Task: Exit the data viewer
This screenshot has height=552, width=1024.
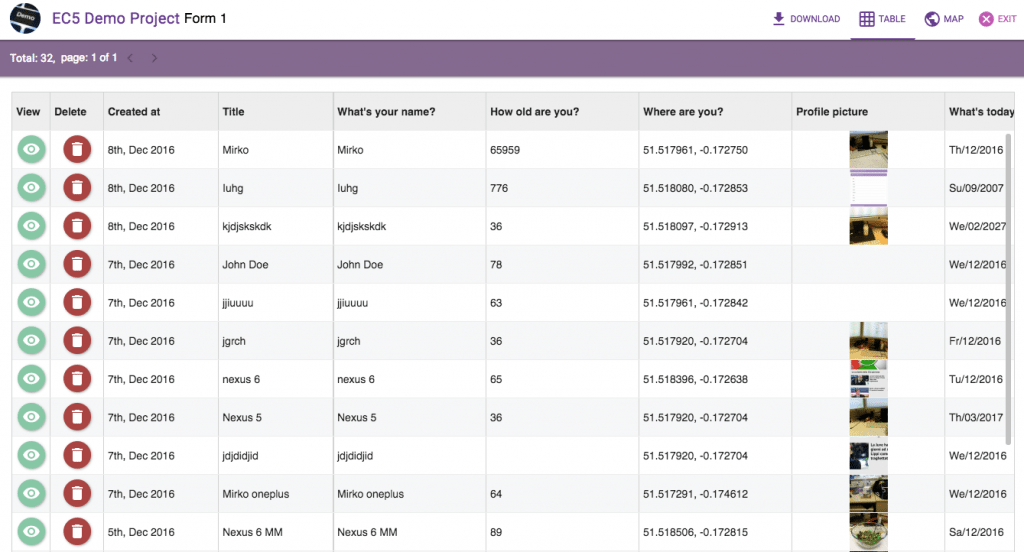Action: 997,19
